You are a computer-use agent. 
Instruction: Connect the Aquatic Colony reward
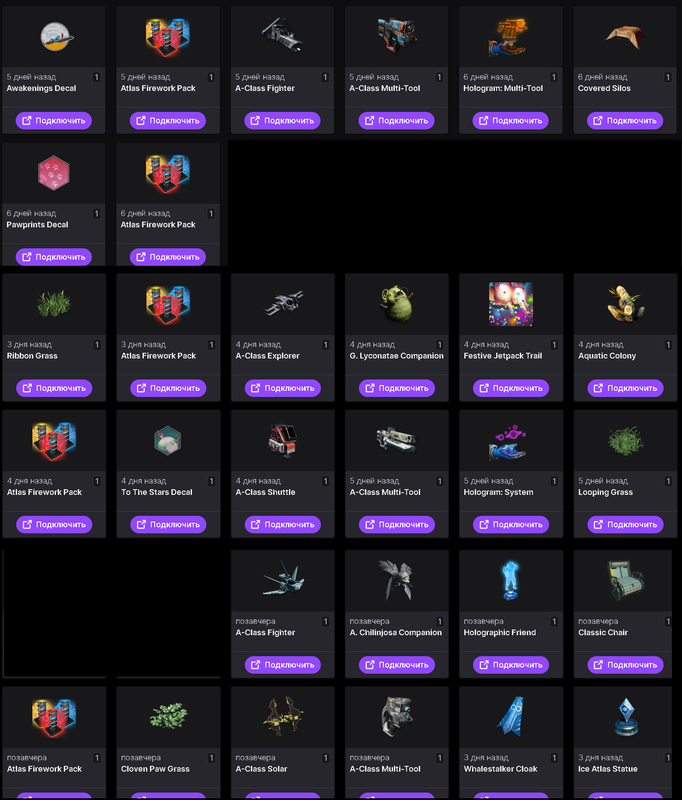pos(625,388)
